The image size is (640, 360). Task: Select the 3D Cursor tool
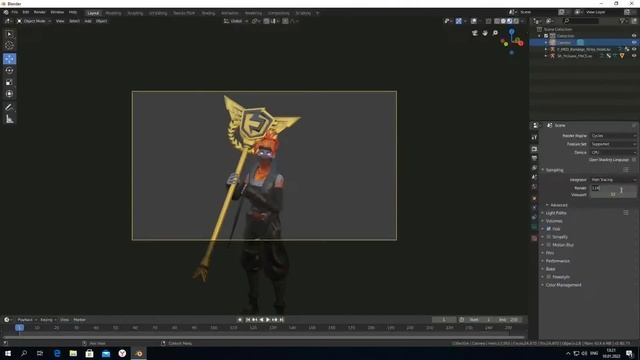tap(9, 45)
